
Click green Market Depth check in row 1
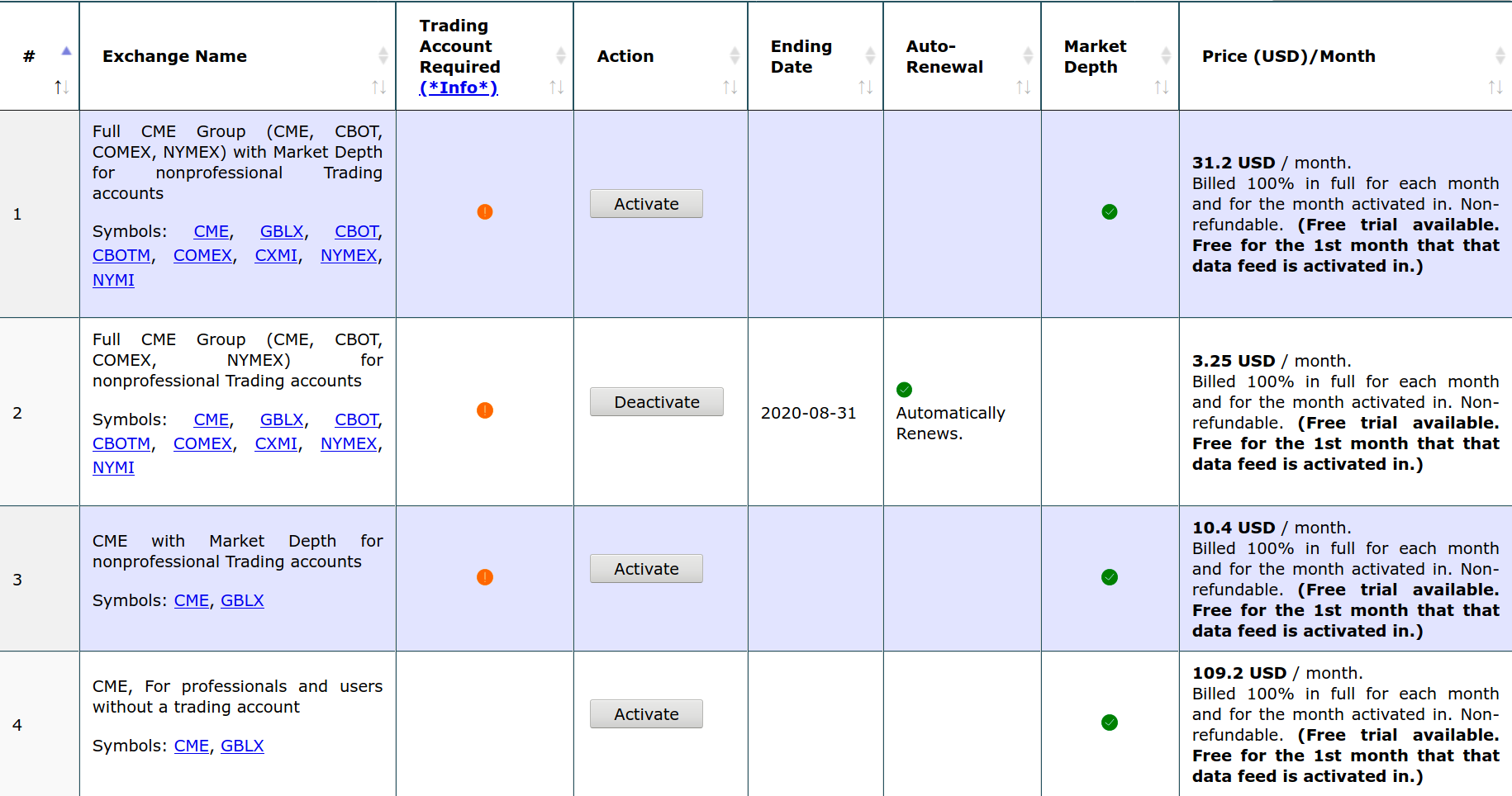tap(1110, 212)
